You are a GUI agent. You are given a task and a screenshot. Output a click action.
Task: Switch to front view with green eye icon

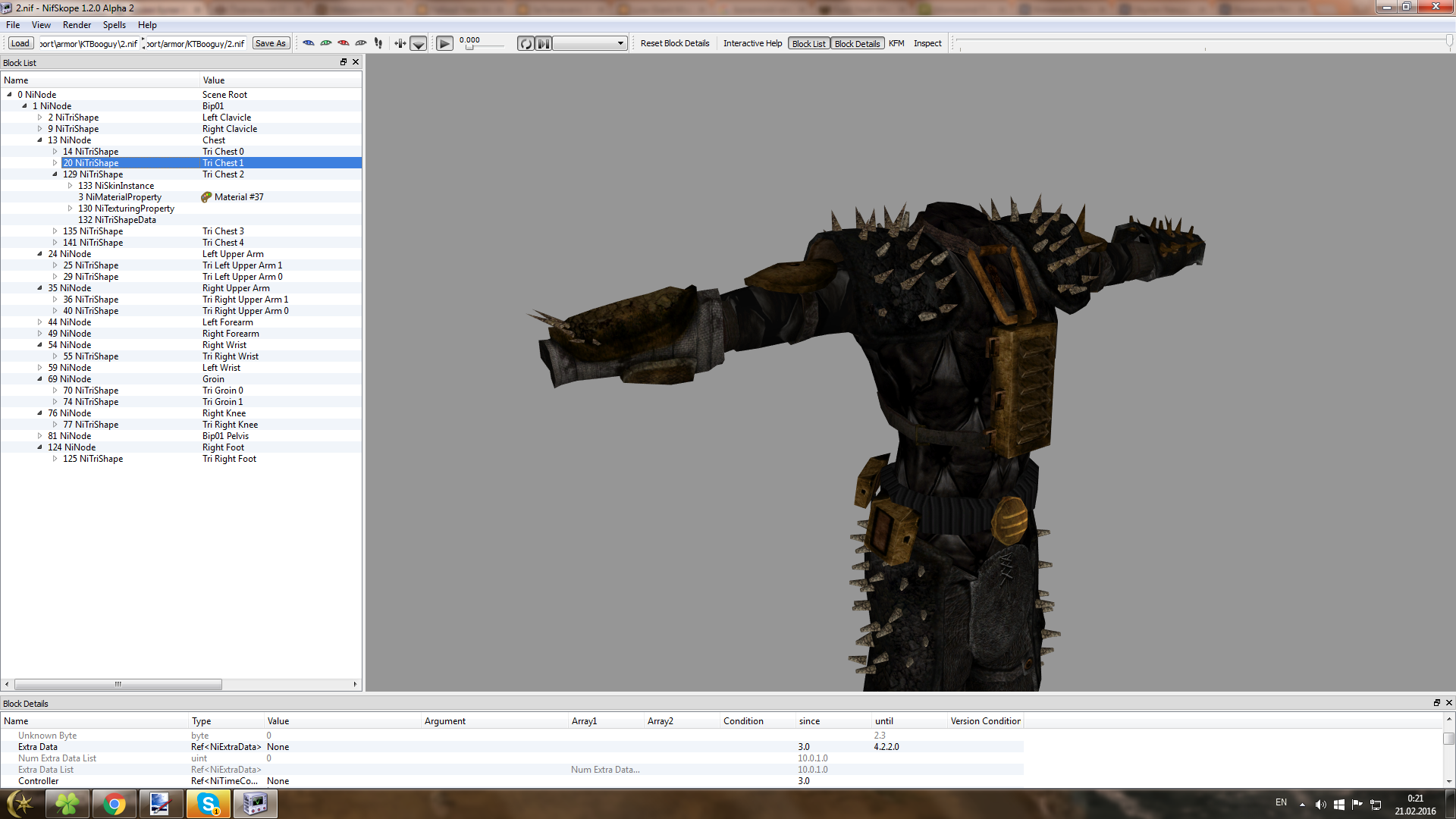coord(326,43)
